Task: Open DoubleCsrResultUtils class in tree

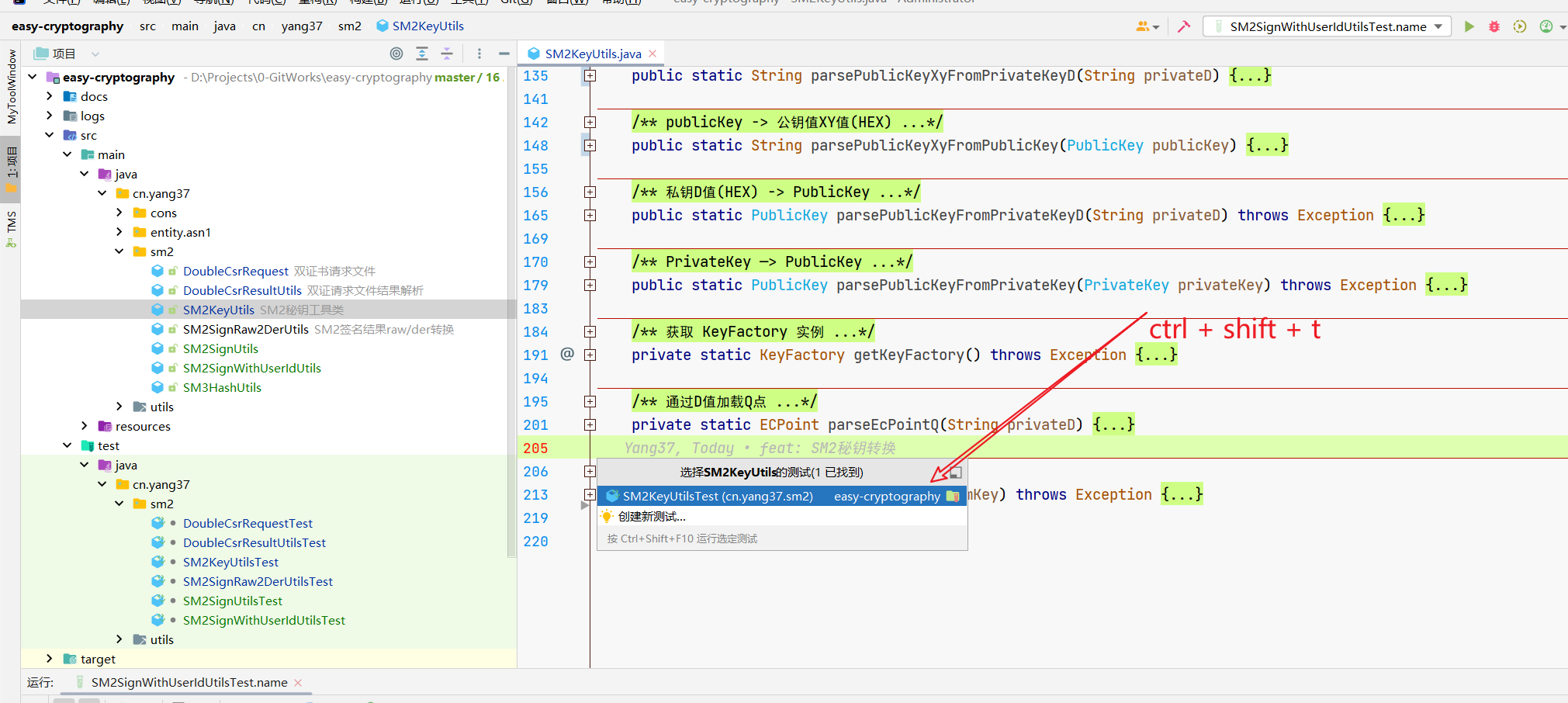Action: point(242,290)
